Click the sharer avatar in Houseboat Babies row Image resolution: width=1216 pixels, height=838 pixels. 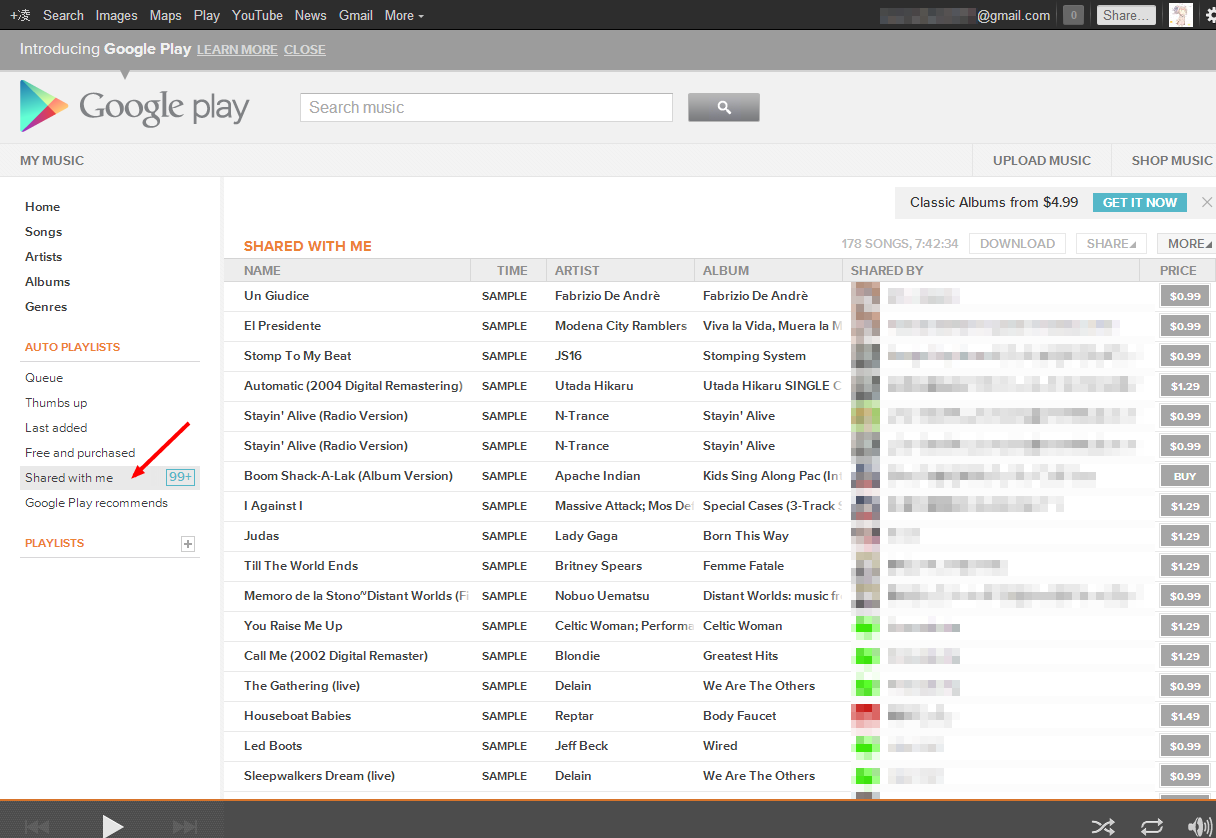(866, 716)
